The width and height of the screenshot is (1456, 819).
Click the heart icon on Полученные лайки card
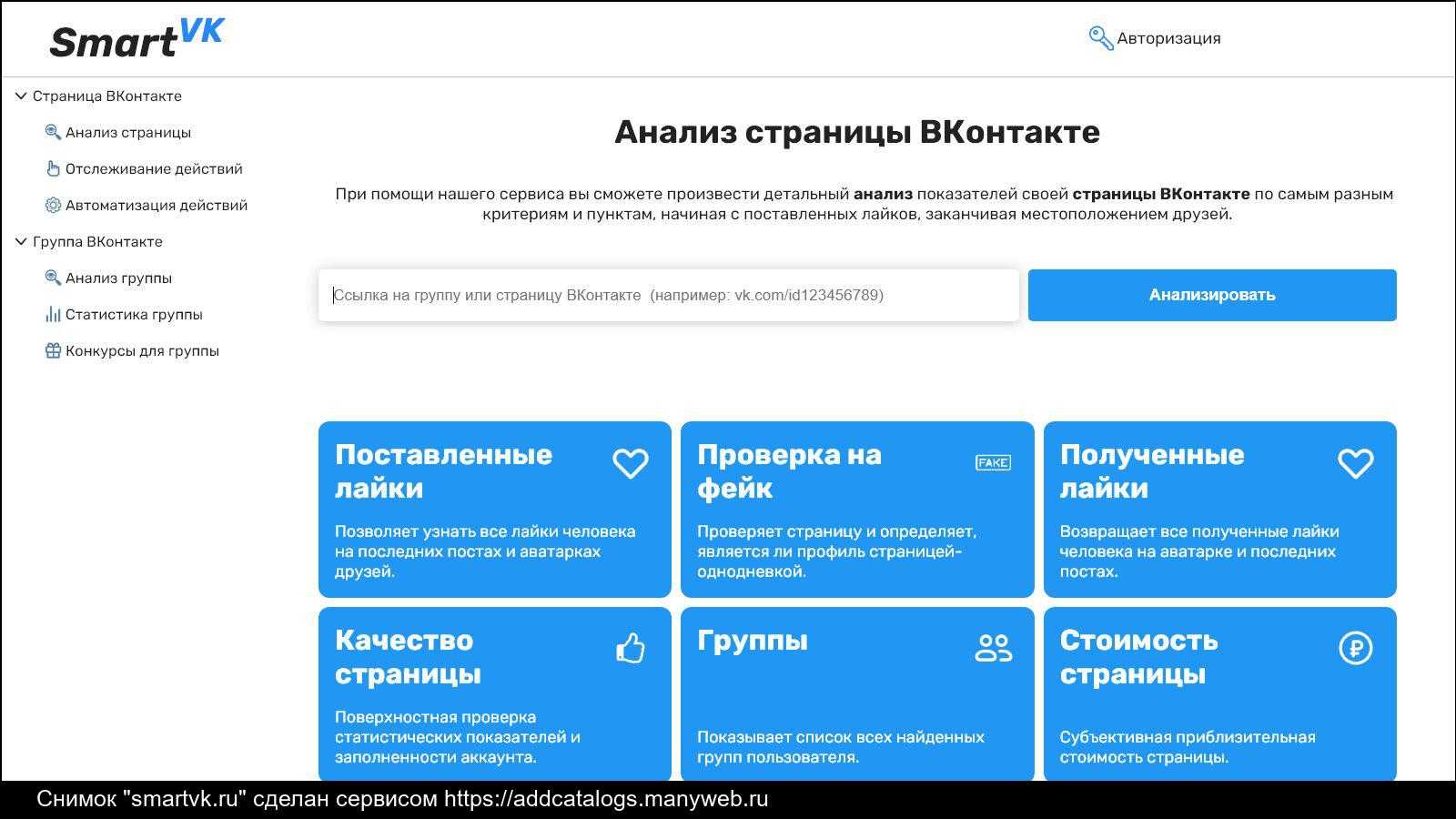pyautogui.click(x=1355, y=463)
